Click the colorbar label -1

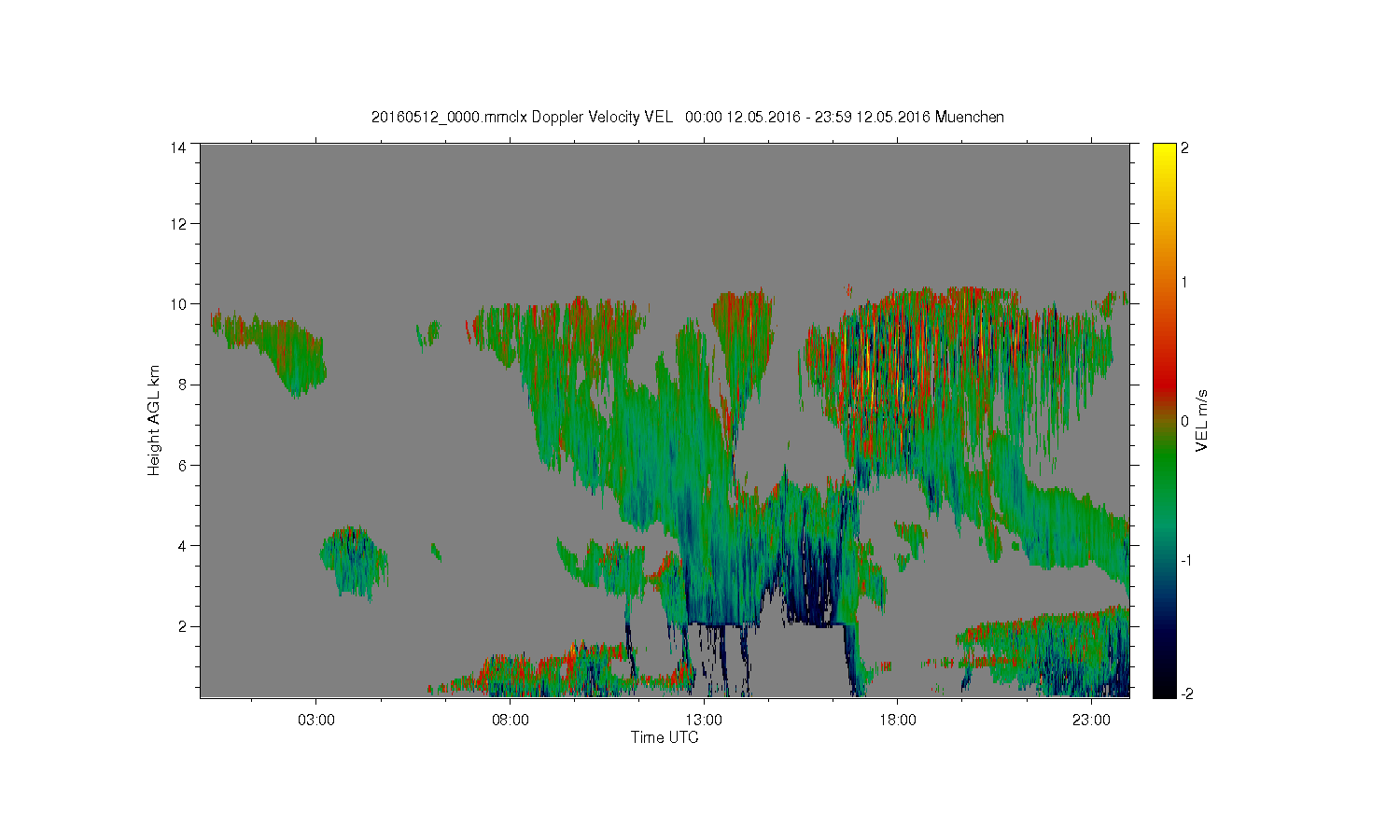1184,560
